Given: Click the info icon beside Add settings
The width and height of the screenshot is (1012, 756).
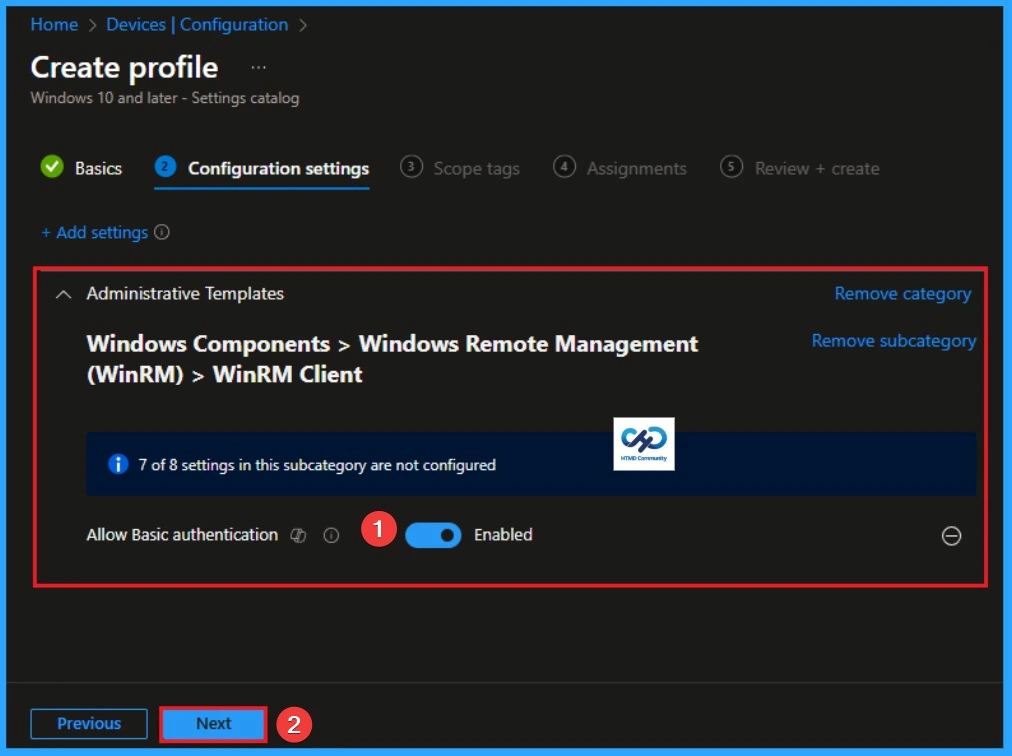Looking at the screenshot, I should 163,232.
